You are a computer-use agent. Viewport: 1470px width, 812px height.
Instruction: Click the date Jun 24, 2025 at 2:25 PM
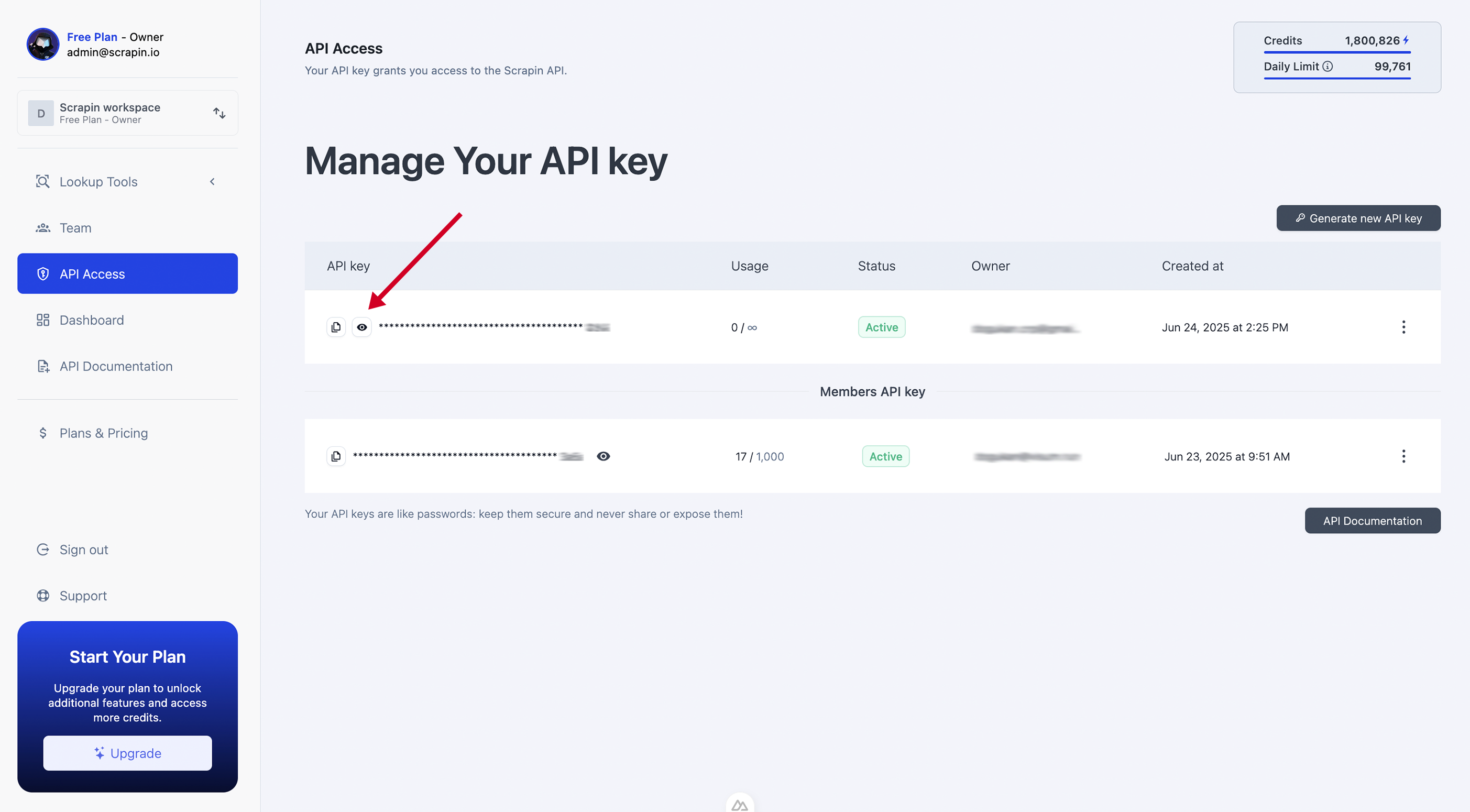[x=1225, y=327]
